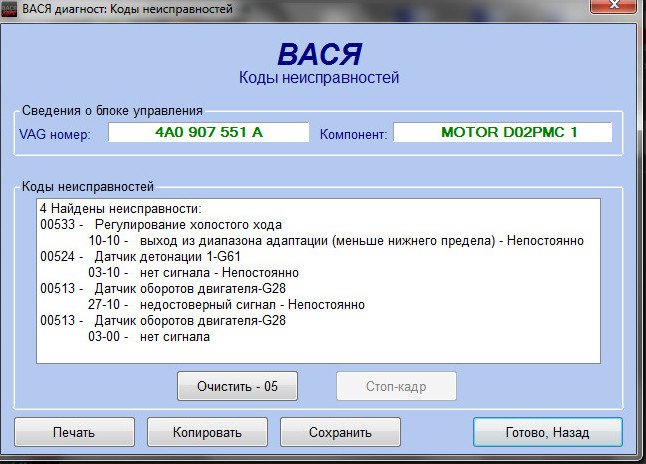The height and width of the screenshot is (464, 646).
Task: Go back using Готово, Назад button
Action: click(x=547, y=432)
